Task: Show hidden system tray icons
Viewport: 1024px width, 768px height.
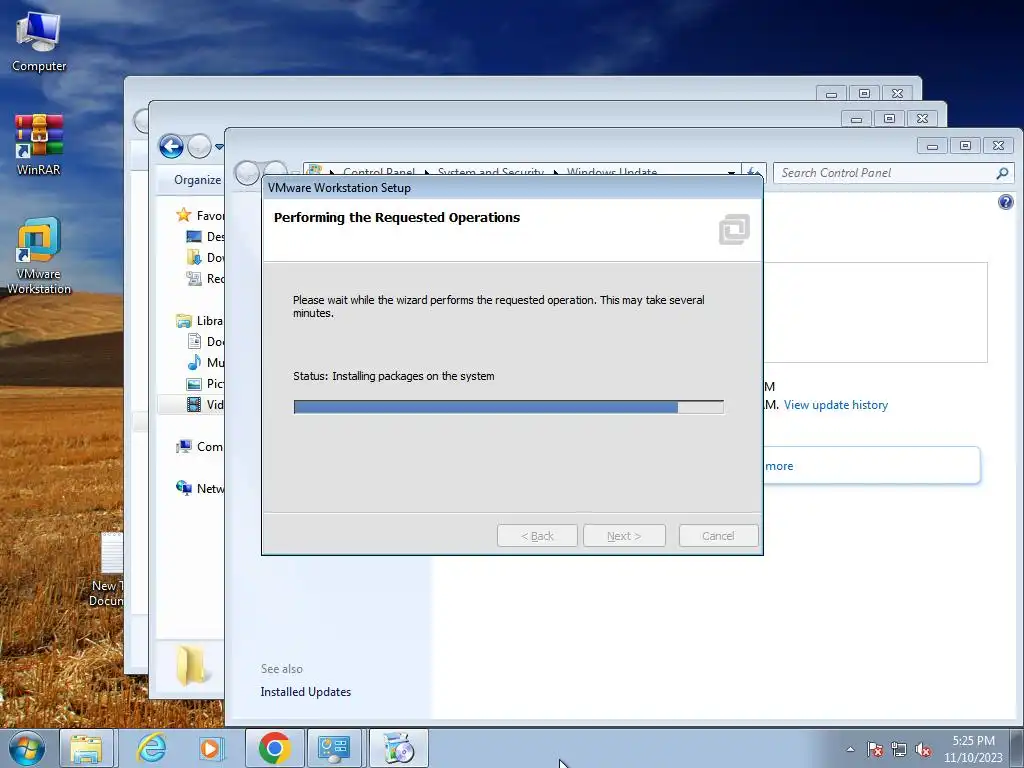Action: [850, 749]
